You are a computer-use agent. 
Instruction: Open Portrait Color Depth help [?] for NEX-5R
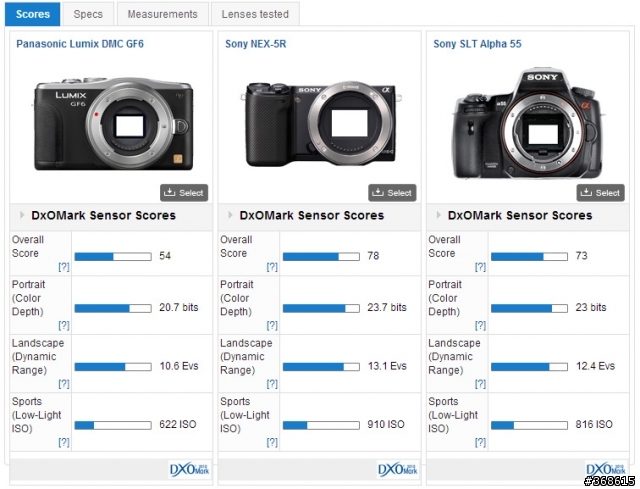pyautogui.click(x=272, y=325)
